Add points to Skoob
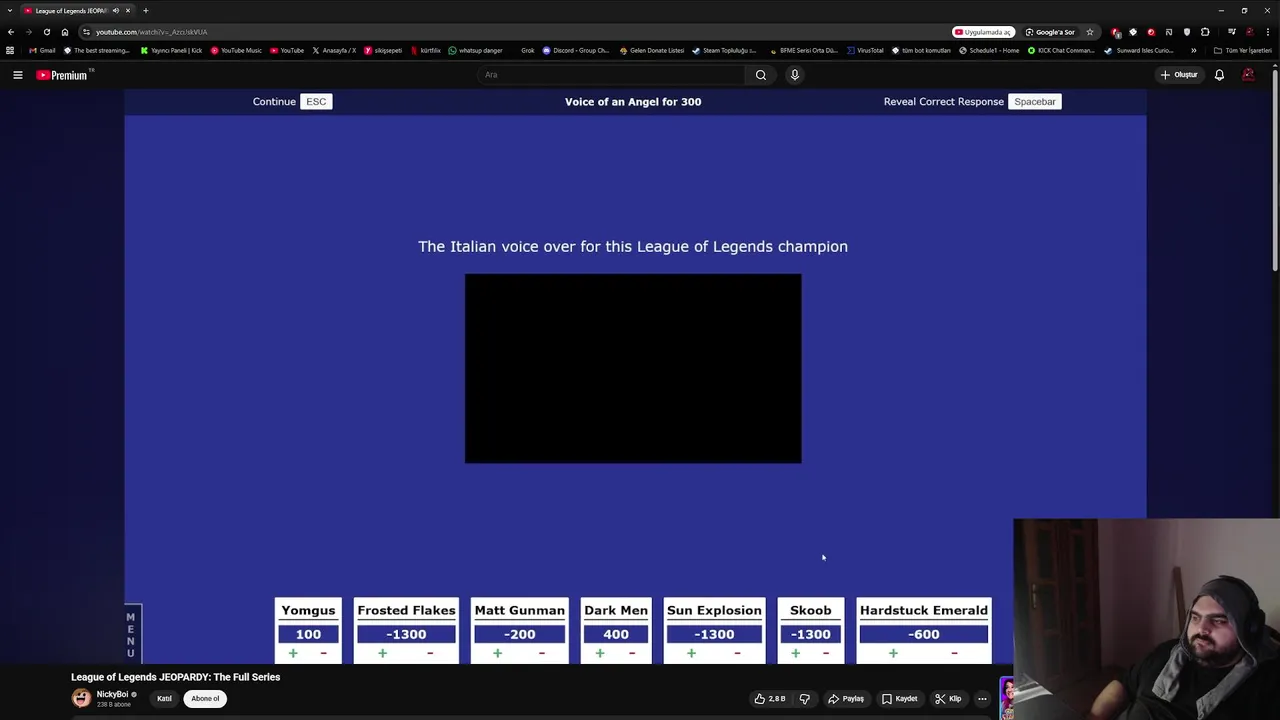1280x720 pixels. tap(796, 653)
